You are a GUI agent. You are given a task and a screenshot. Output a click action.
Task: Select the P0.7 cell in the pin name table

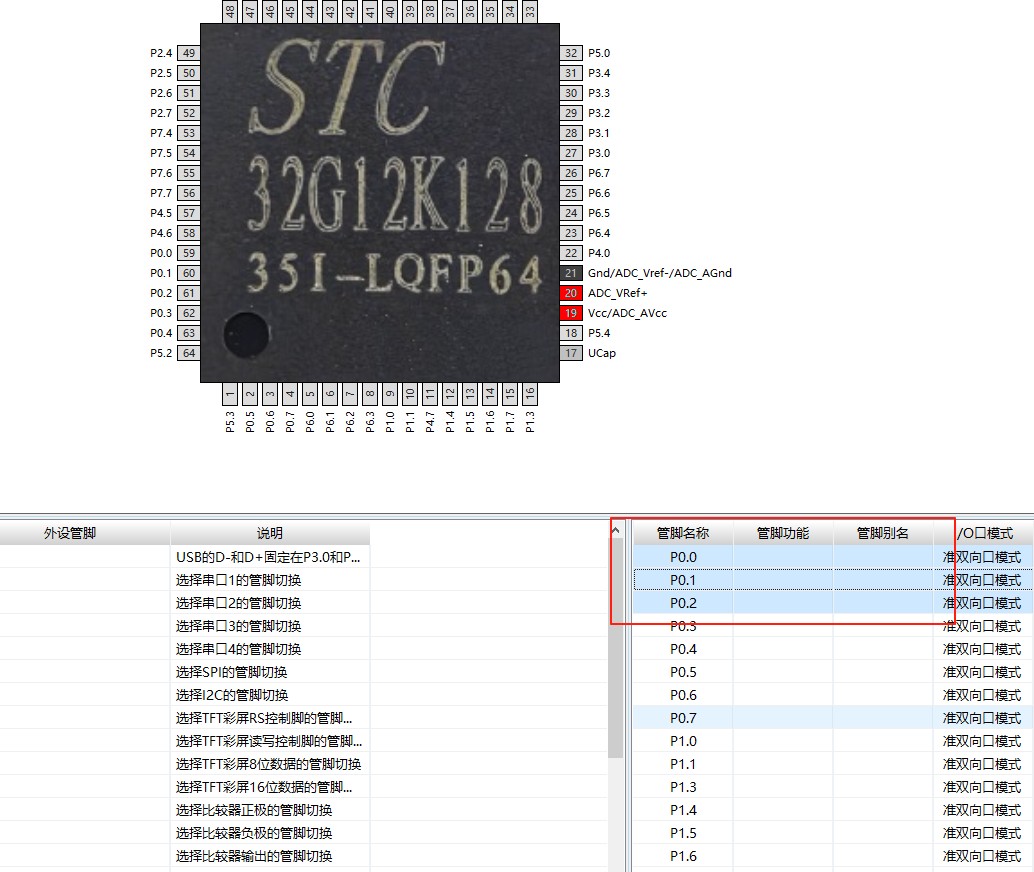click(683, 718)
